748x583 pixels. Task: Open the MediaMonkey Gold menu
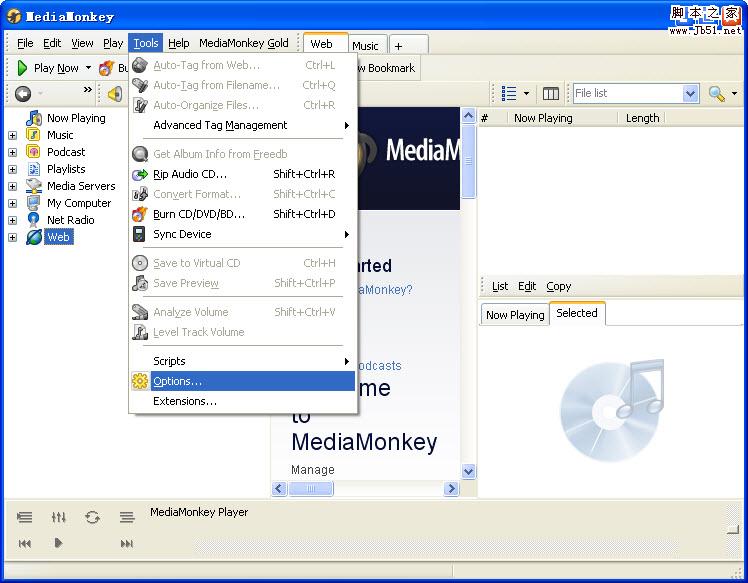click(244, 43)
